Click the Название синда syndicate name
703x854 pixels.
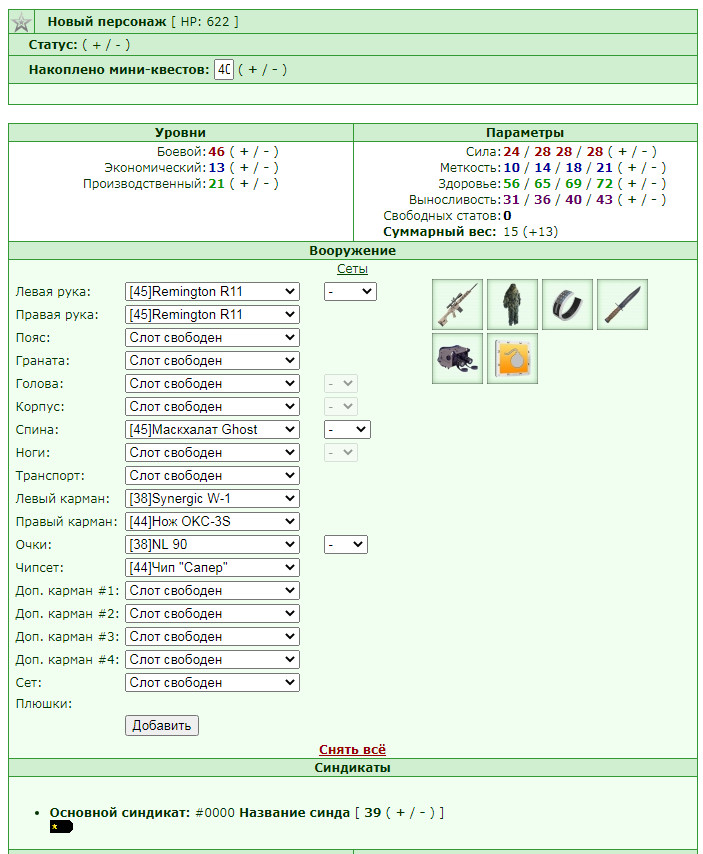(295, 813)
